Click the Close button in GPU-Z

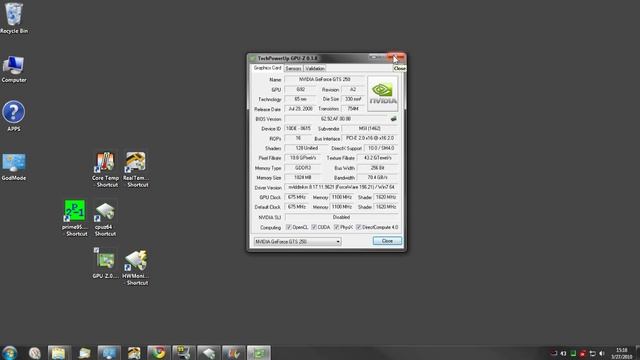pos(387,241)
